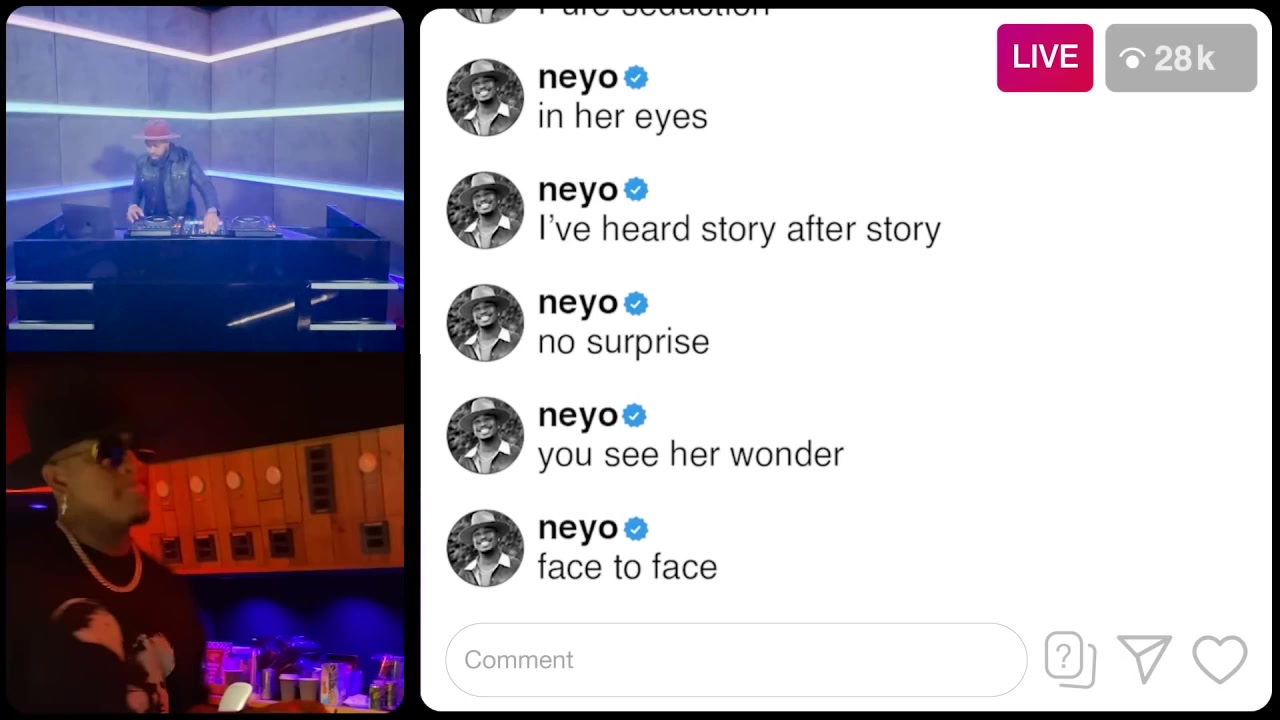Open neyo avatar beside 'no surprise'
Viewport: 1280px width, 720px height.
pyautogui.click(x=485, y=323)
